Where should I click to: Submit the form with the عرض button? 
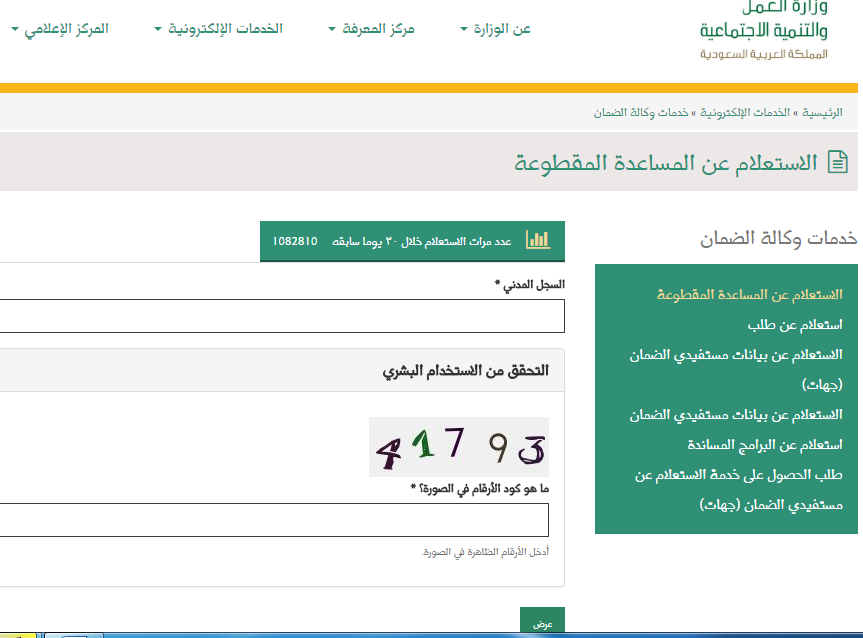tap(542, 620)
